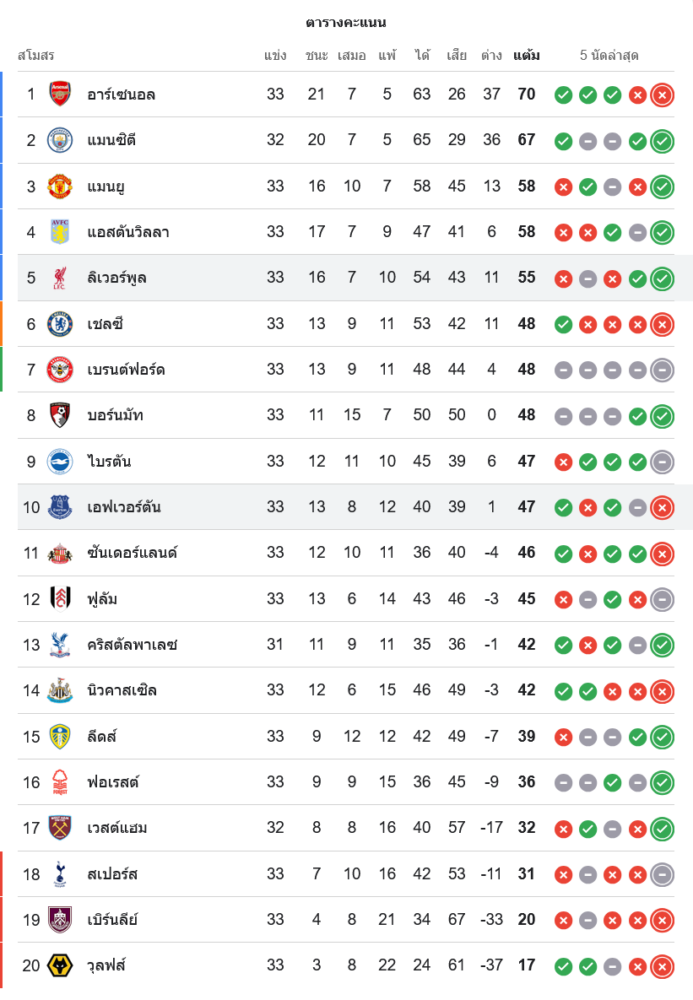Sort by the แต้ม points column header

(526, 55)
